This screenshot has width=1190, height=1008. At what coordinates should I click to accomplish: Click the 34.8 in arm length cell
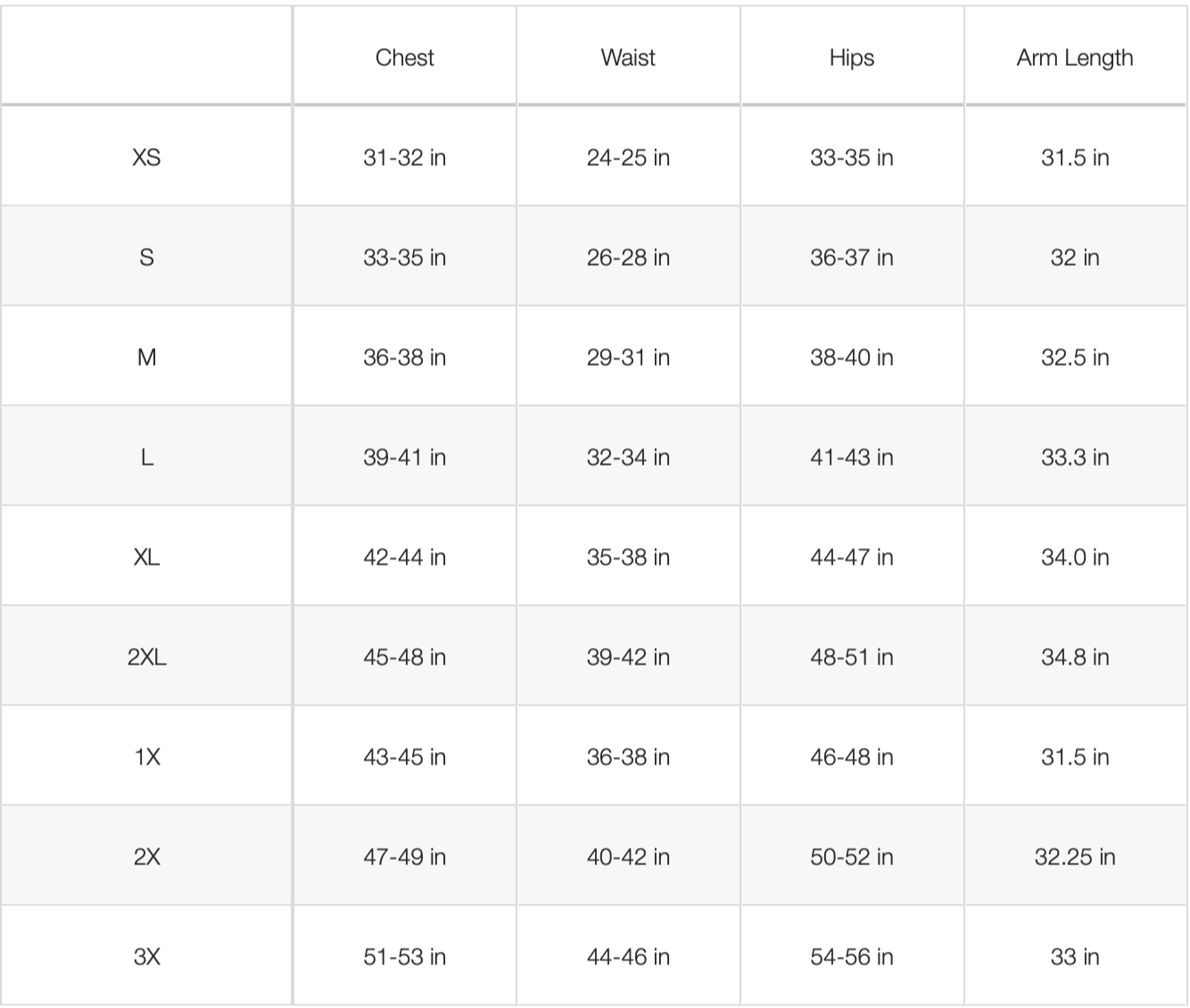1075,657
